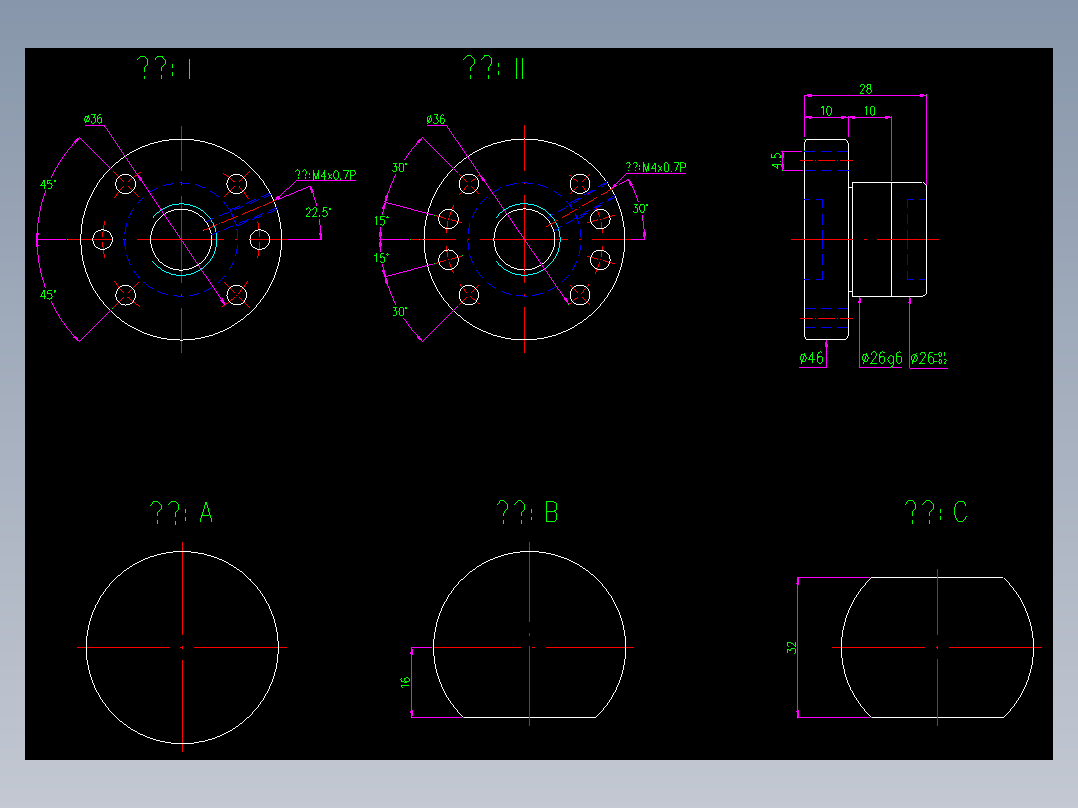
Task: Select the ø46 diameter dimension
Action: coord(811,358)
